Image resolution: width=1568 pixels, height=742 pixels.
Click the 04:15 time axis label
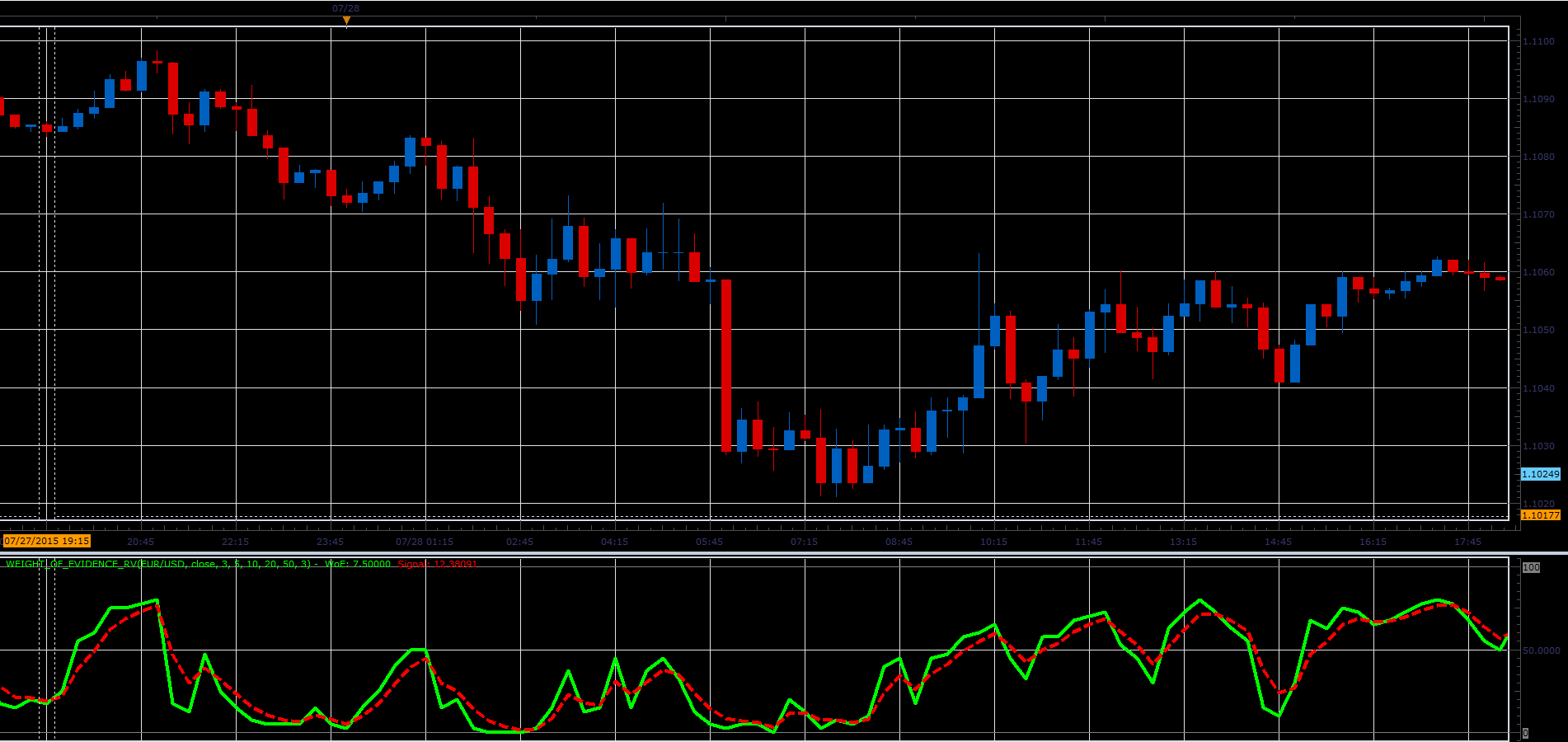614,542
